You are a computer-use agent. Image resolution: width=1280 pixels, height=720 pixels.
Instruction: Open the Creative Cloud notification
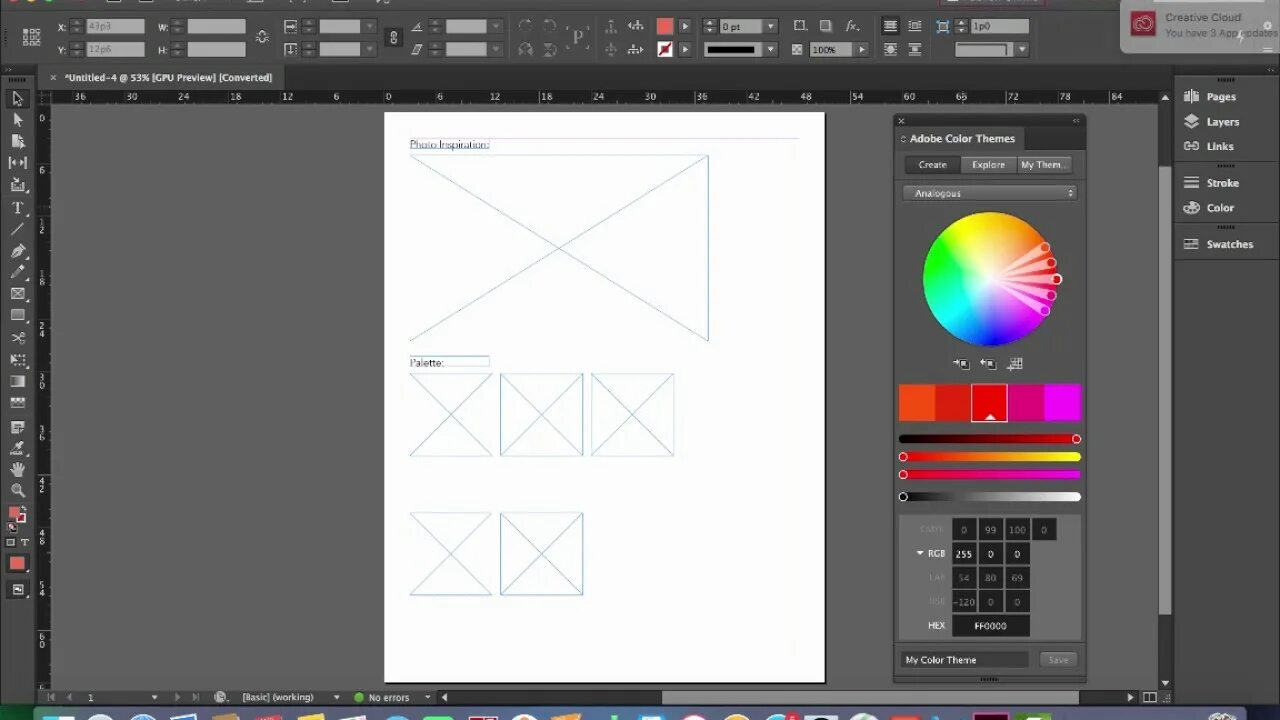coord(1200,25)
